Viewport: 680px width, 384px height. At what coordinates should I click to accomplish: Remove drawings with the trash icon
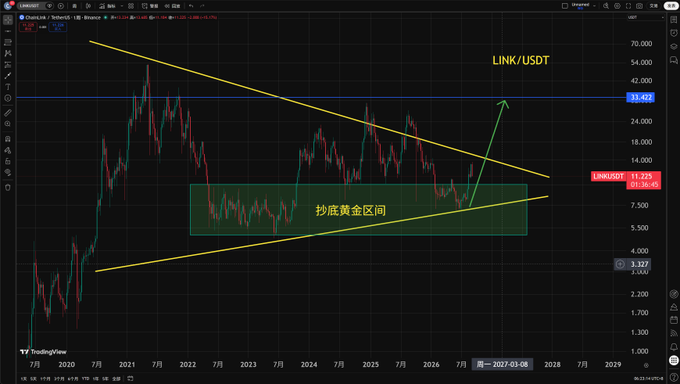point(8,187)
